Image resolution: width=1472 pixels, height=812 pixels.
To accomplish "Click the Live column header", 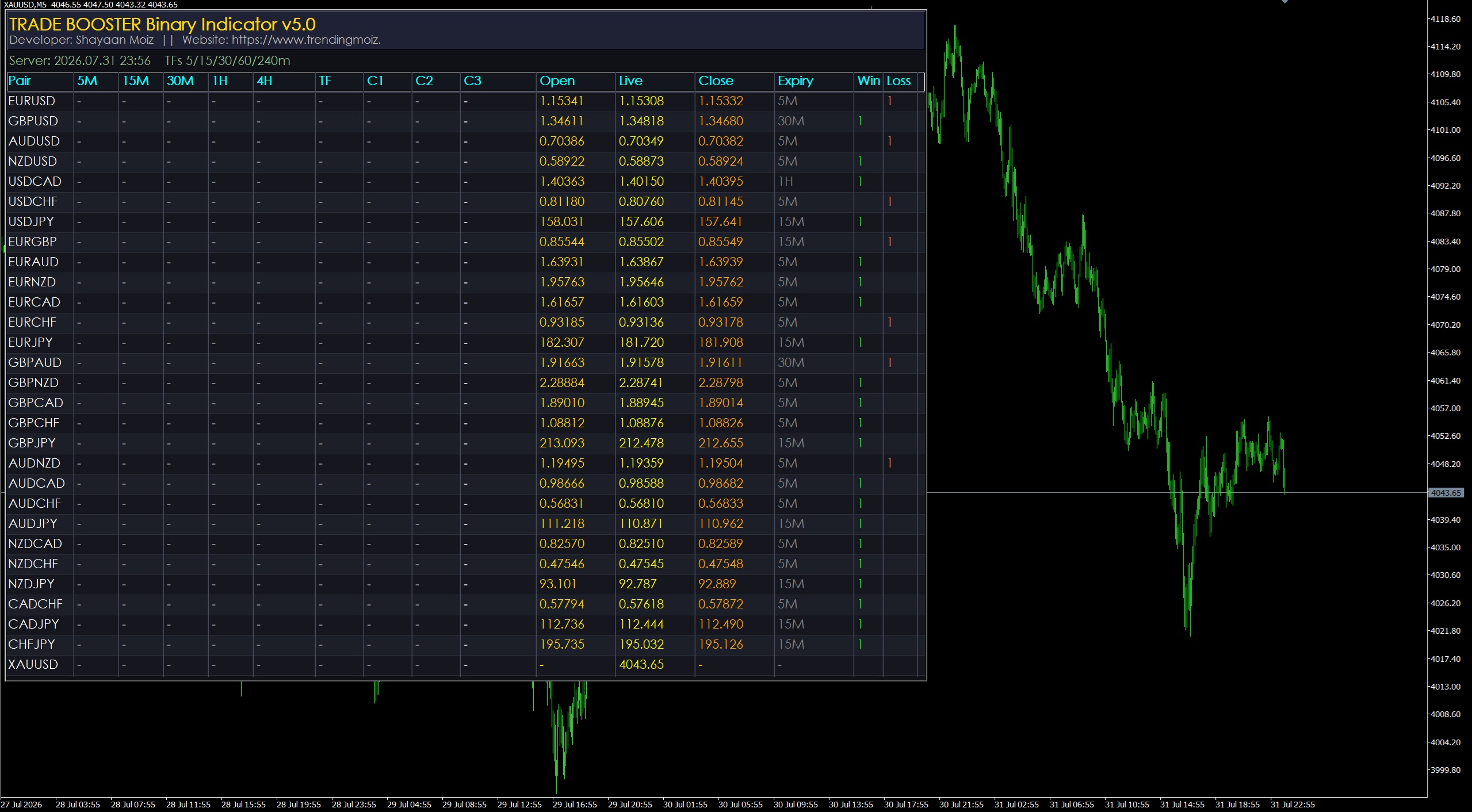I will [x=630, y=81].
